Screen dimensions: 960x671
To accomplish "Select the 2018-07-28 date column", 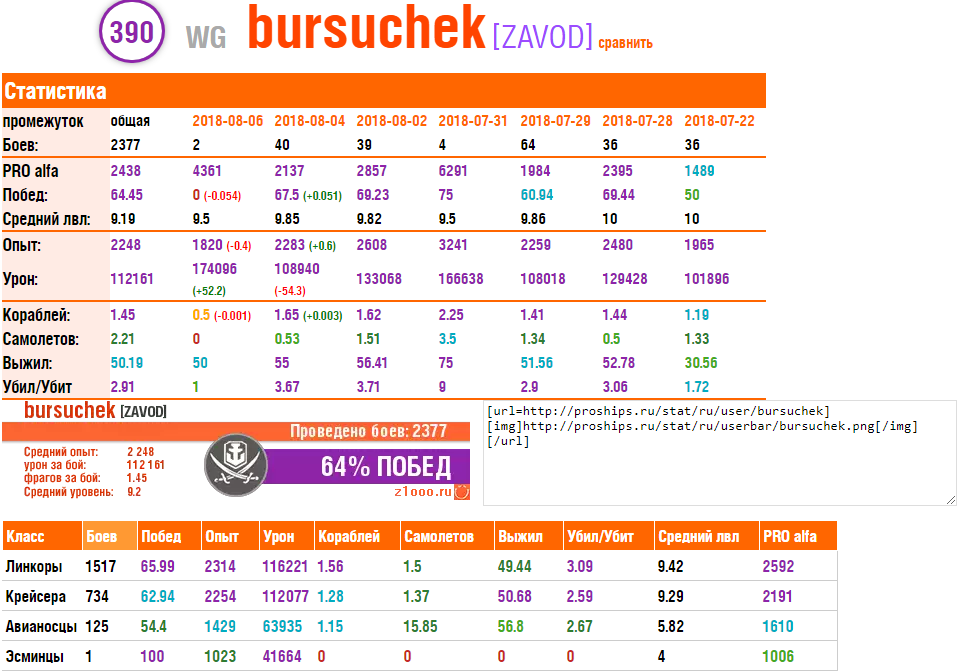I will [x=637, y=121].
